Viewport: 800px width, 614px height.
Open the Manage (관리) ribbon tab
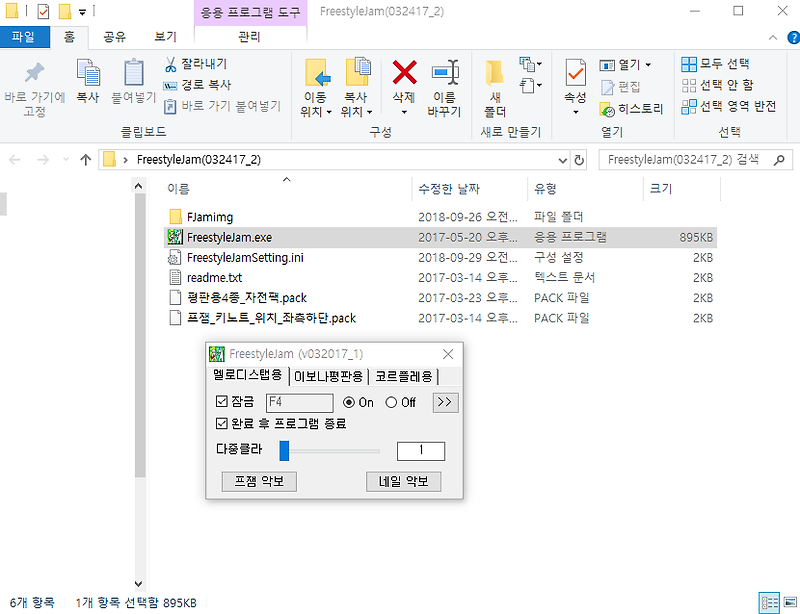tap(250, 37)
